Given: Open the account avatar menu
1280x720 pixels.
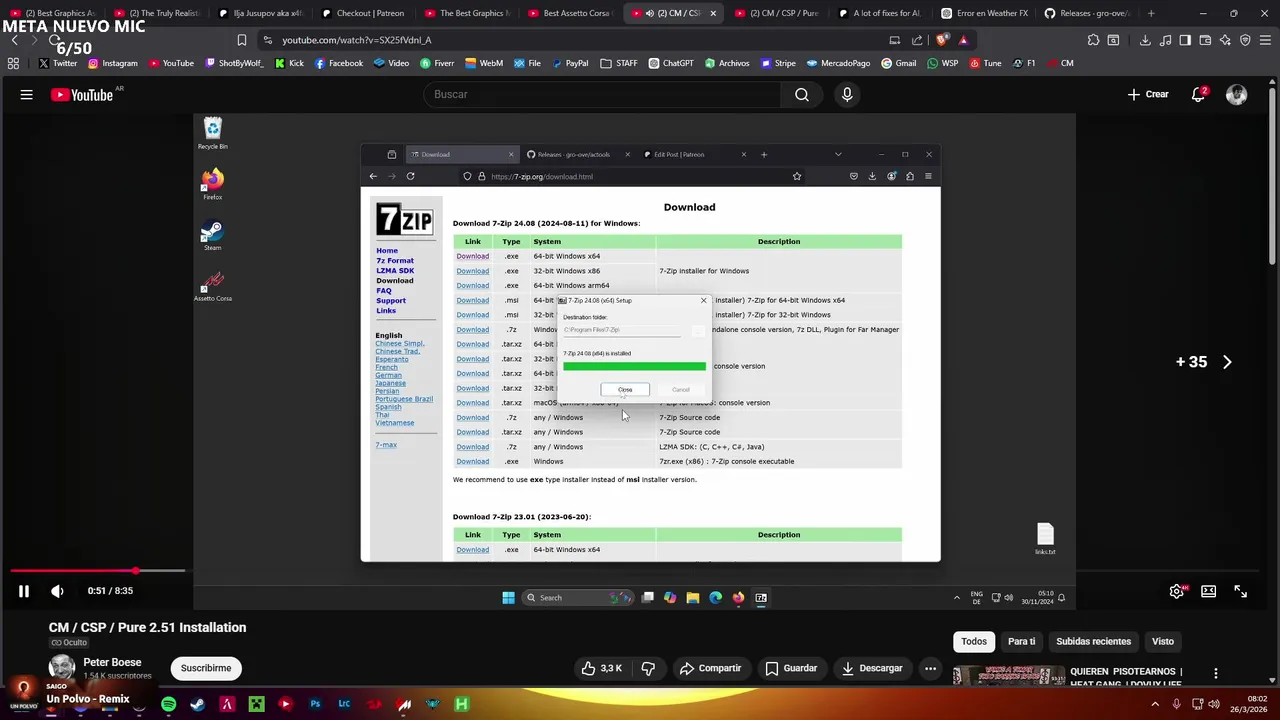Looking at the screenshot, I should coord(1237,94).
